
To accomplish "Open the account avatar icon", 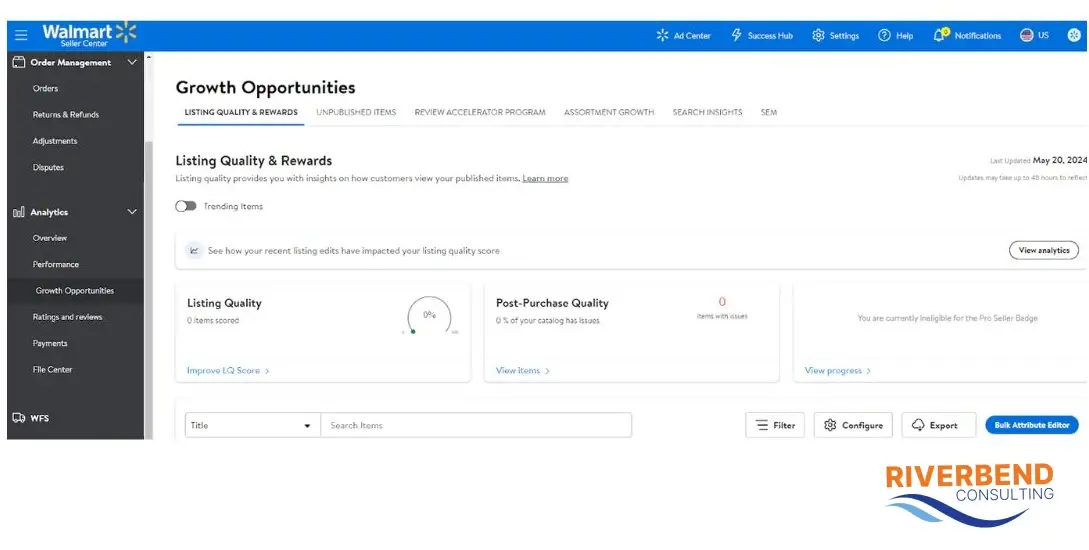I will 1074,35.
